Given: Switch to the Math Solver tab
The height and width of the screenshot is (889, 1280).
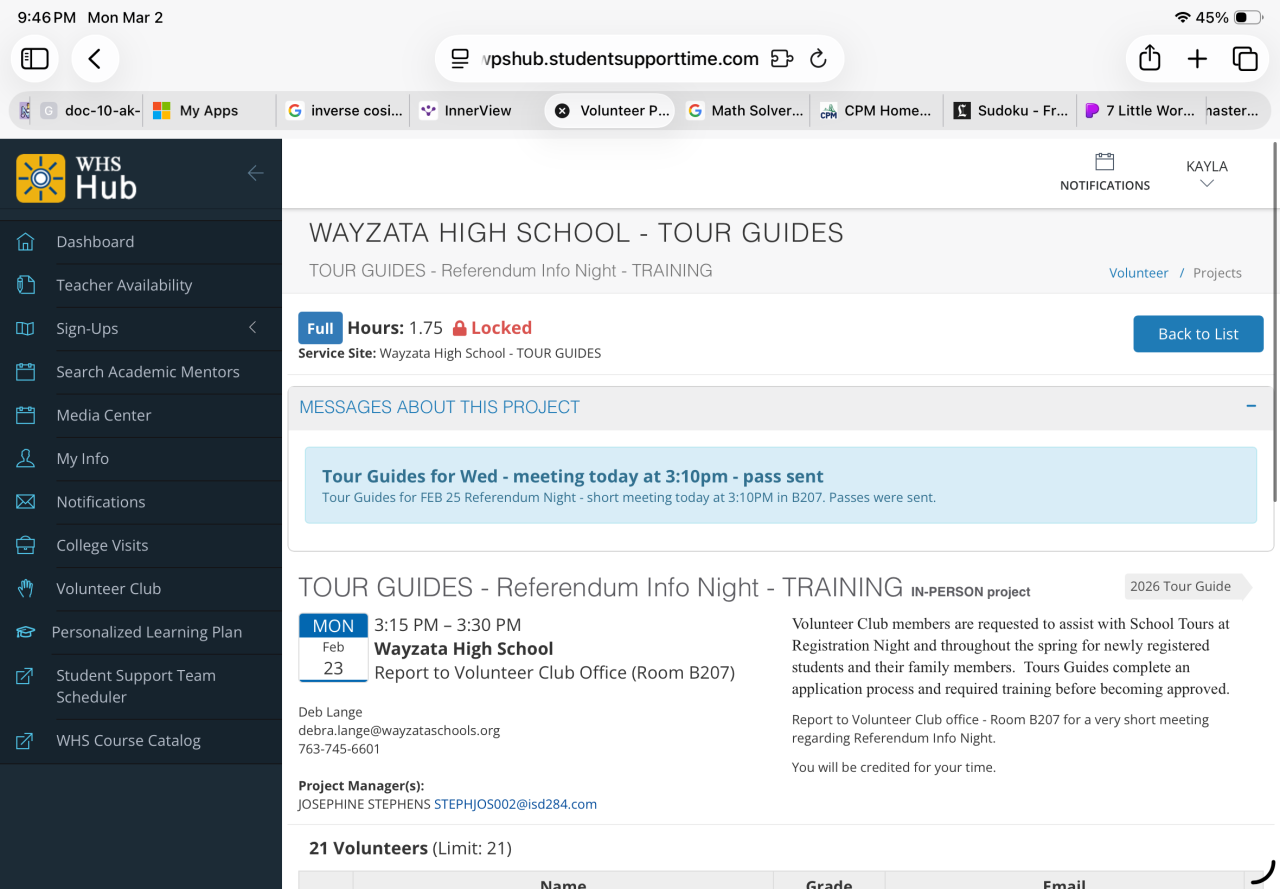Looking at the screenshot, I should (745, 111).
